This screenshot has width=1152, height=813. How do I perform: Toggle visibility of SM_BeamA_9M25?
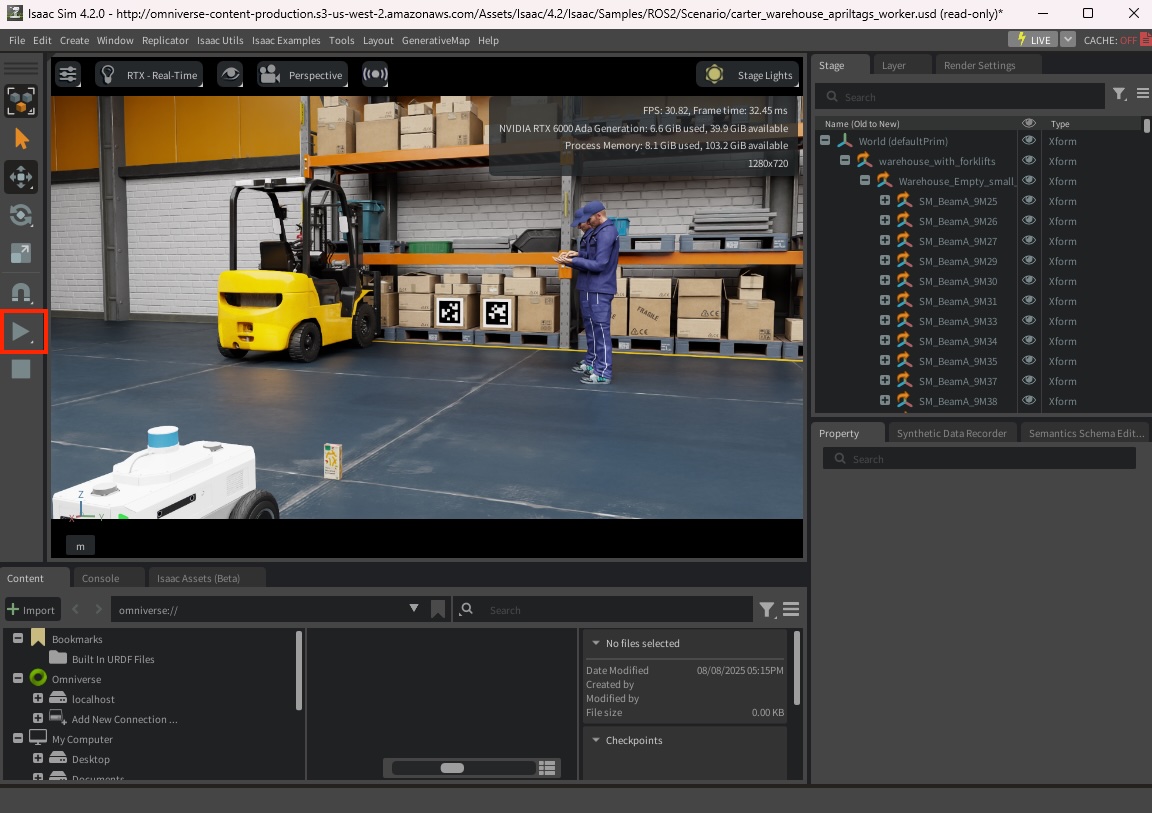(1029, 200)
